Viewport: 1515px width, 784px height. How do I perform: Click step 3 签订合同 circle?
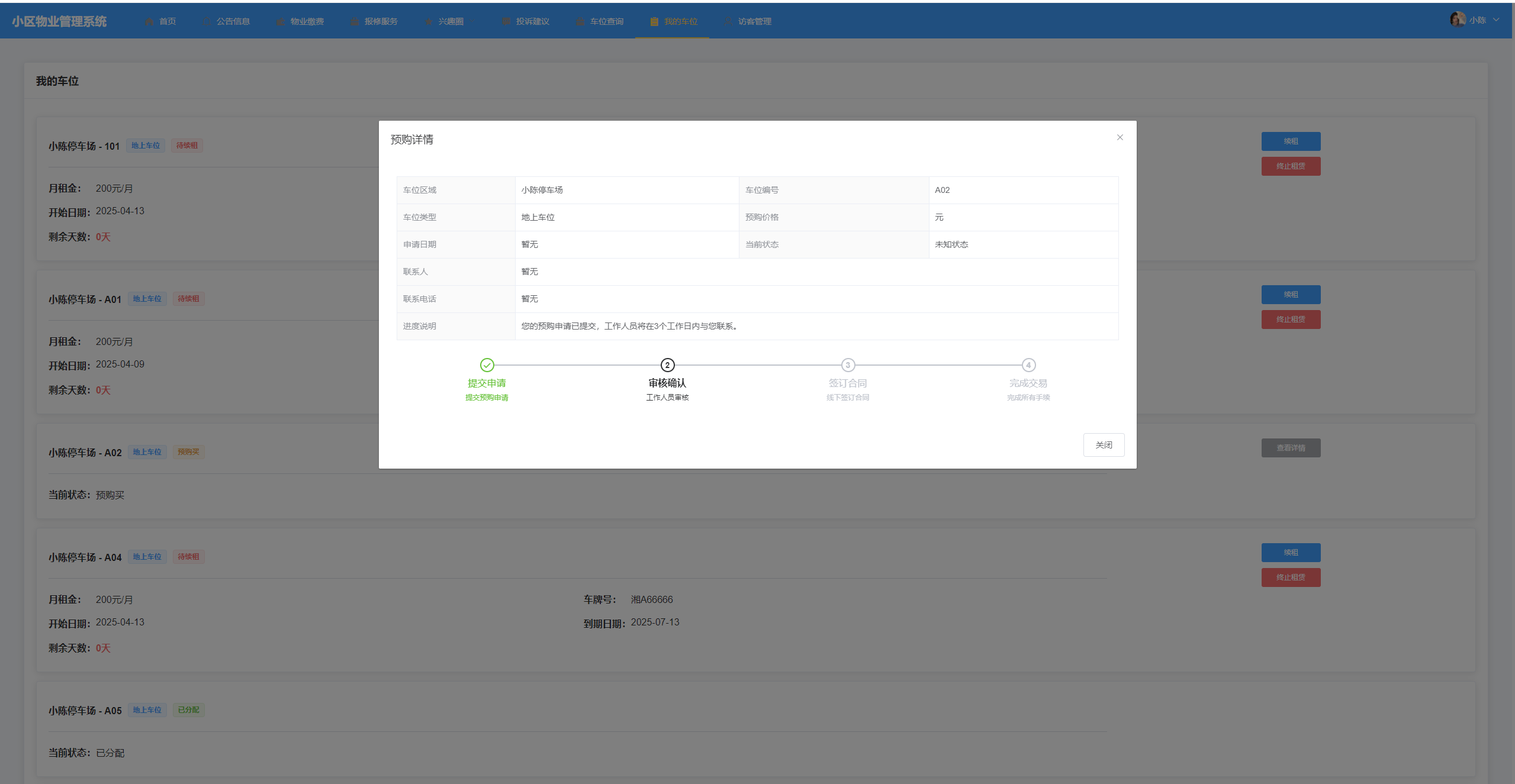[848, 365]
